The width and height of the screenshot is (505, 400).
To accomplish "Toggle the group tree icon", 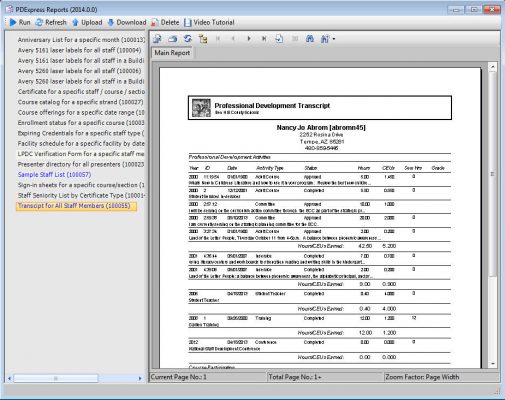I will click(203, 39).
